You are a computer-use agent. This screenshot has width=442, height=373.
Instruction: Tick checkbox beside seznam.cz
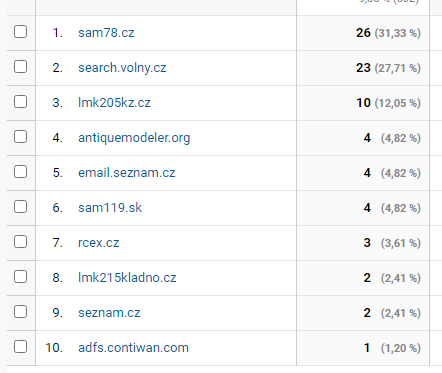point(20,312)
